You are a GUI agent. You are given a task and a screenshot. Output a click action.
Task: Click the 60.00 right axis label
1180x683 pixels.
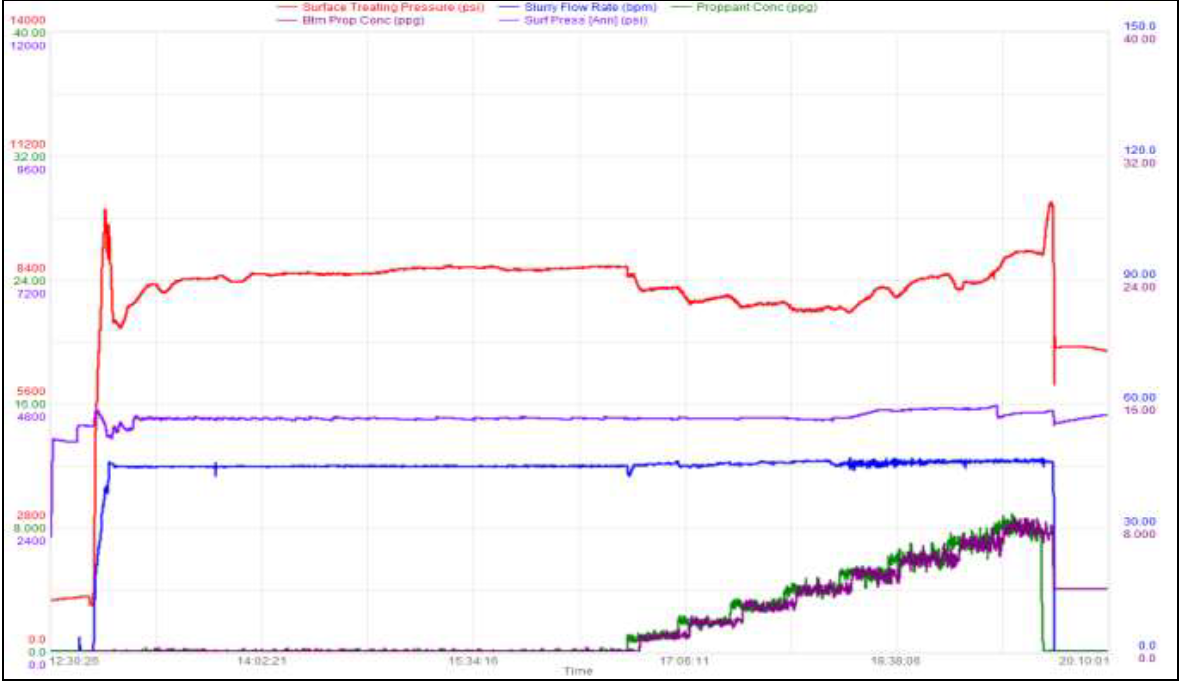click(x=1140, y=397)
